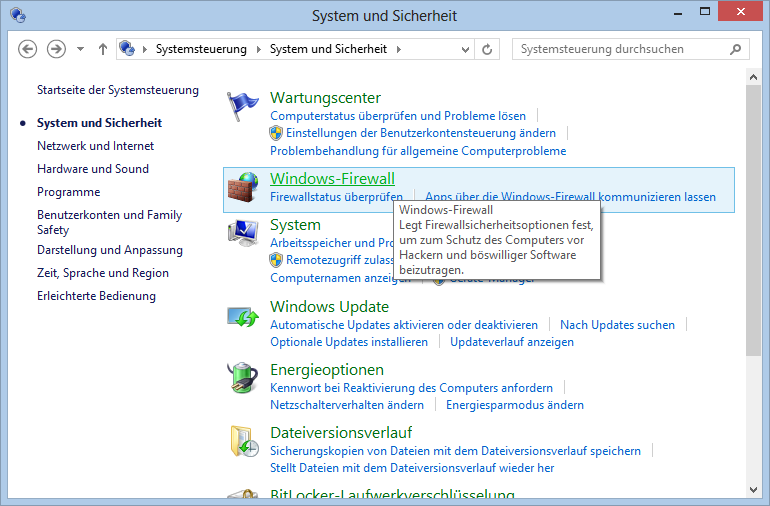Expand the chevron after System und Sicherheit breadcrumb
This screenshot has width=770, height=506.
(x=399, y=49)
